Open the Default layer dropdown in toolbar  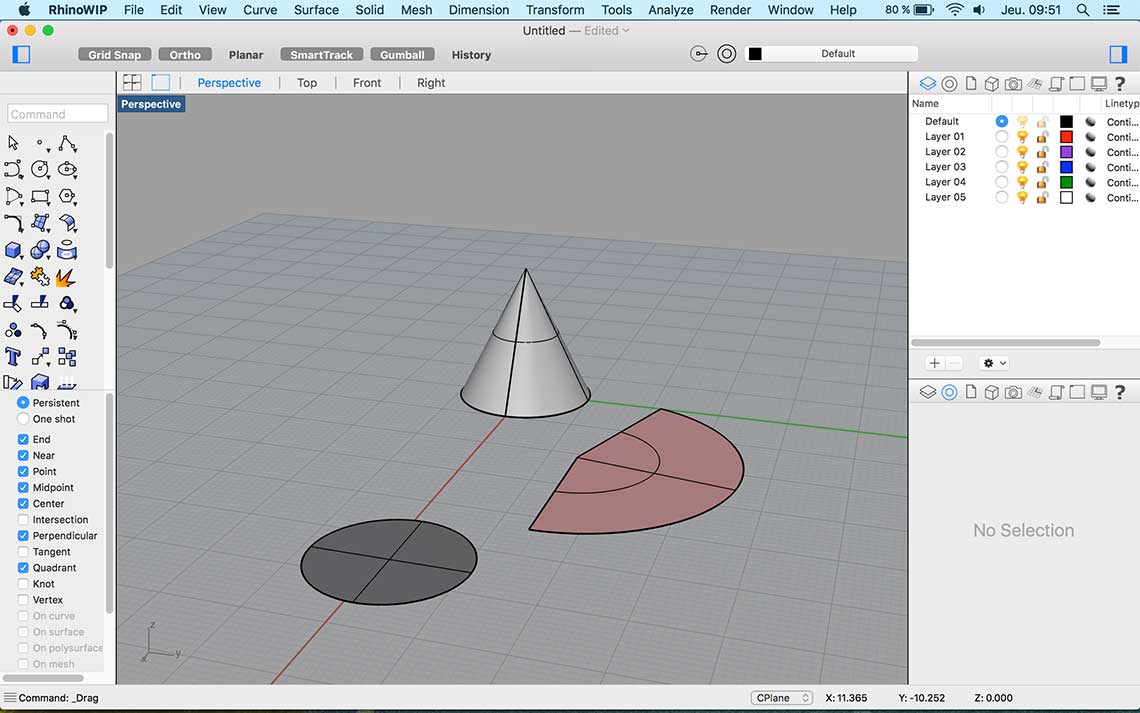coord(832,54)
